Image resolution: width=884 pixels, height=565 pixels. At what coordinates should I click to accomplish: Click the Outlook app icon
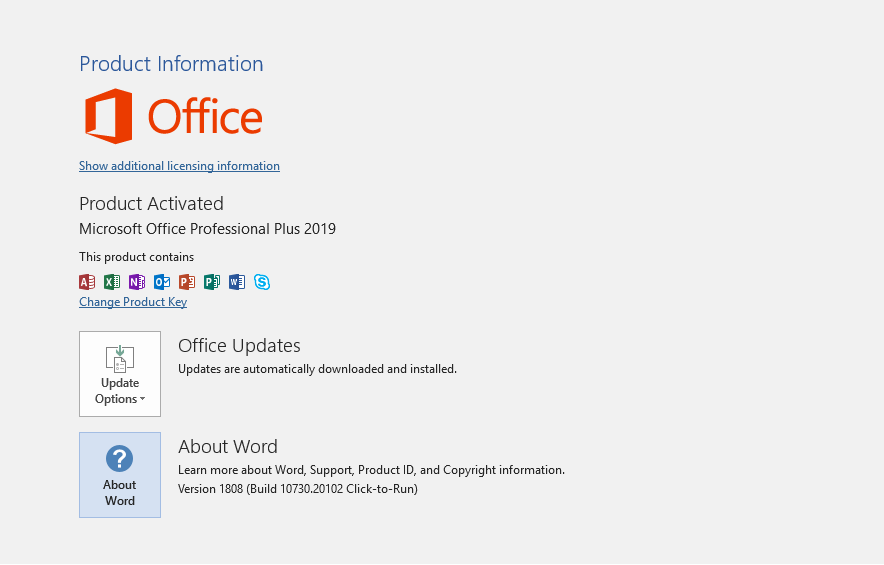(x=162, y=282)
